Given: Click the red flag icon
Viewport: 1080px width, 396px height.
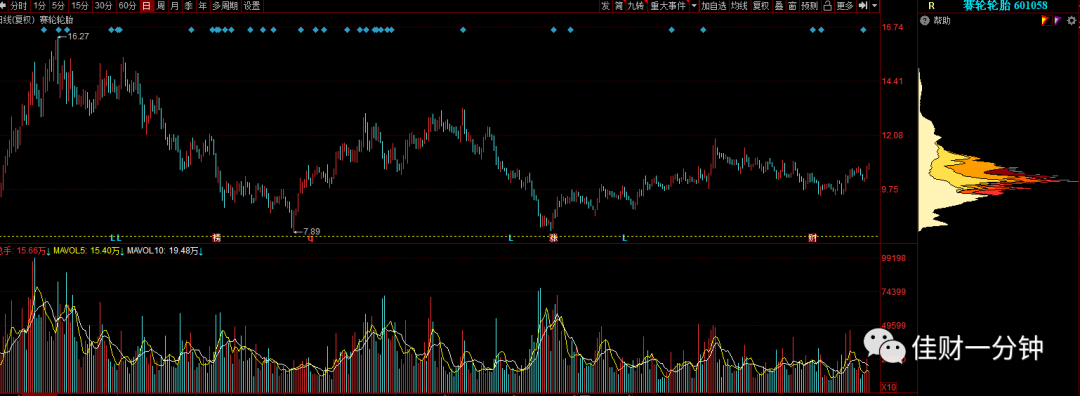Looking at the screenshot, I should pos(1046,21).
